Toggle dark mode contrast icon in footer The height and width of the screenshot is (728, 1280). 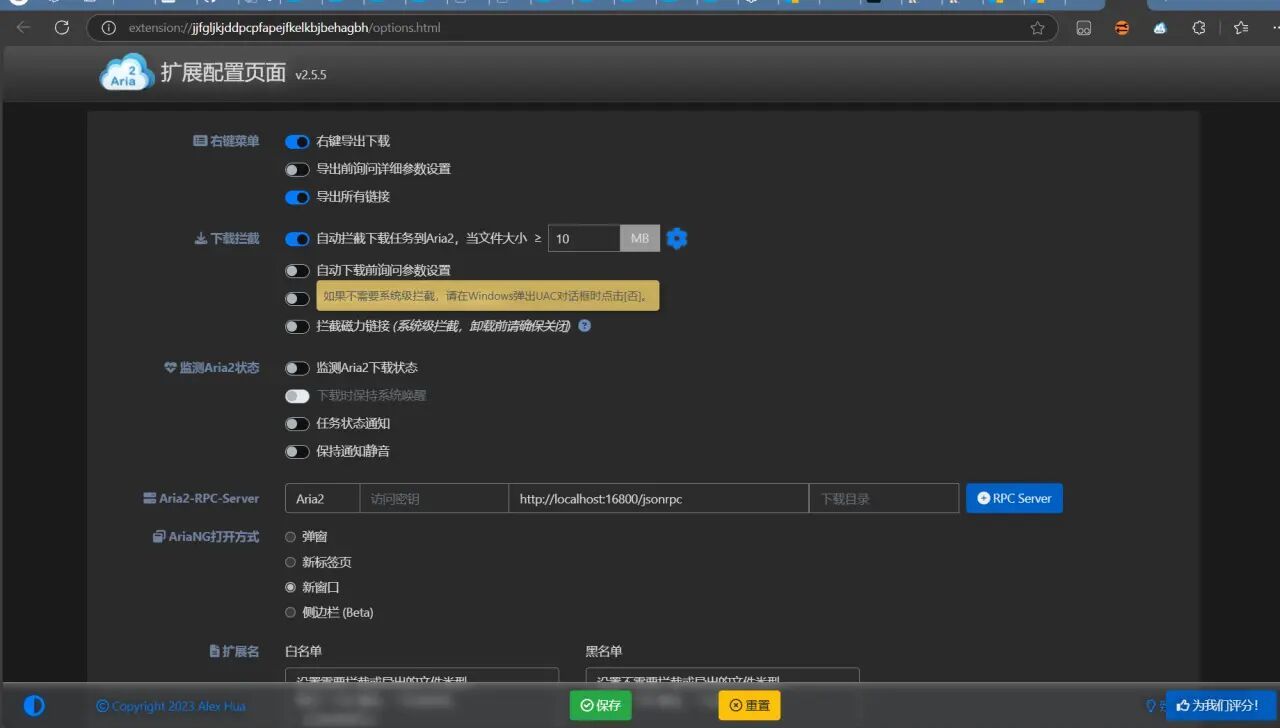pyautogui.click(x=34, y=706)
